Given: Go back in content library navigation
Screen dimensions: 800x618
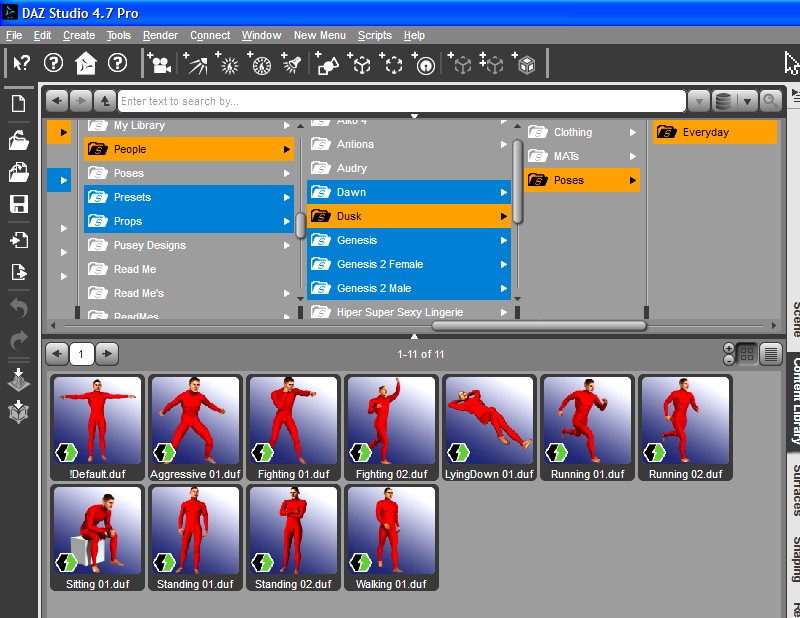Looking at the screenshot, I should click(x=57, y=101).
